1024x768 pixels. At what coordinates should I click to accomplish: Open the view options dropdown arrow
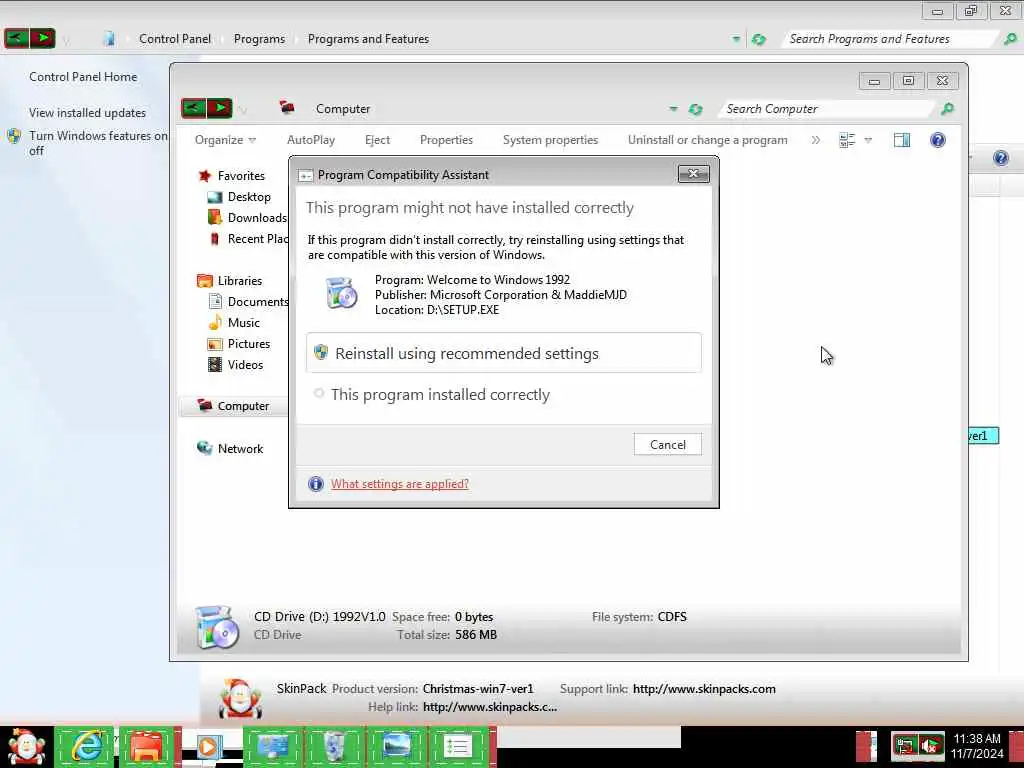[868, 140]
